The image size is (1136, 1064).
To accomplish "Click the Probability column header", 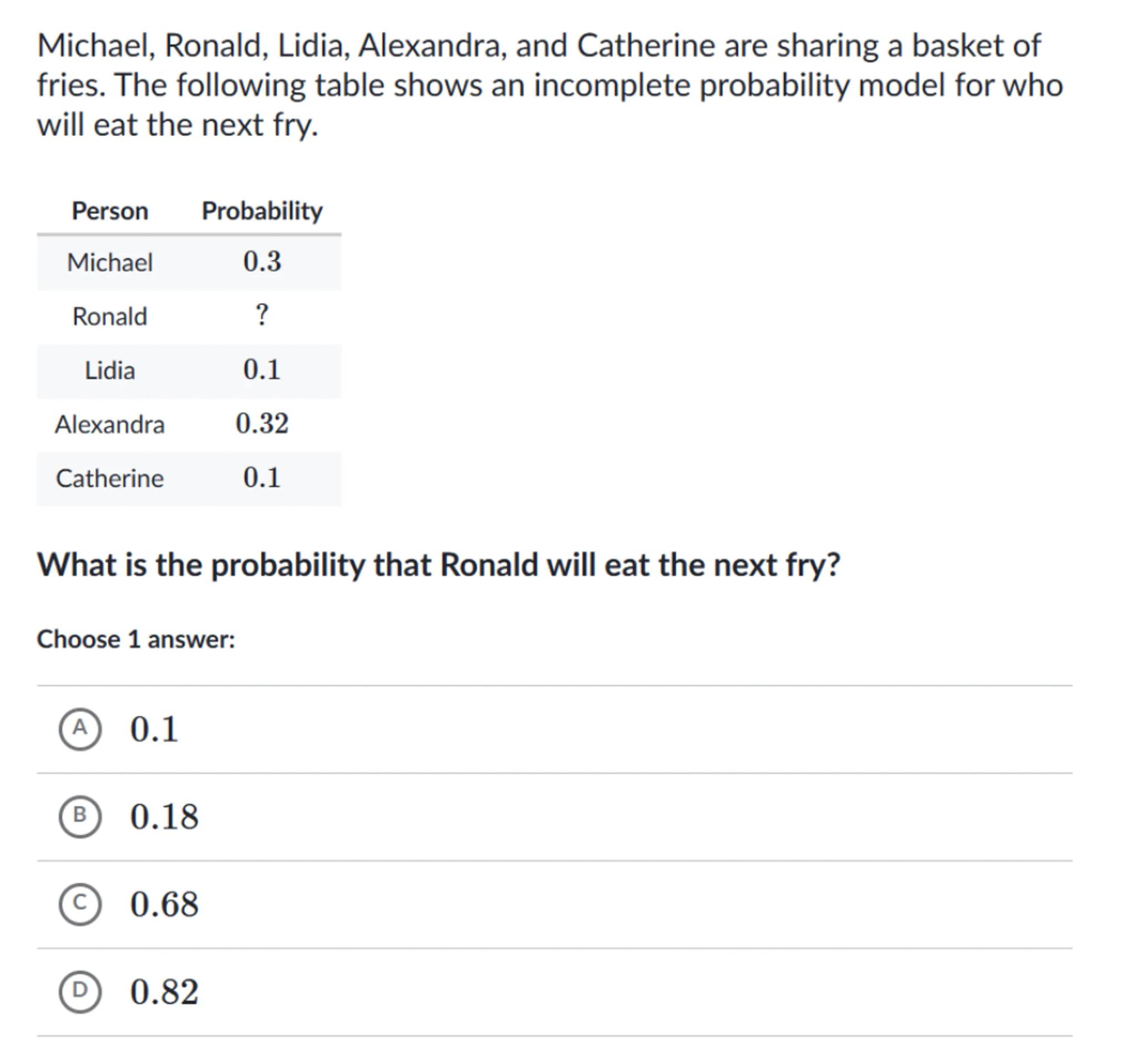I will pos(262,211).
